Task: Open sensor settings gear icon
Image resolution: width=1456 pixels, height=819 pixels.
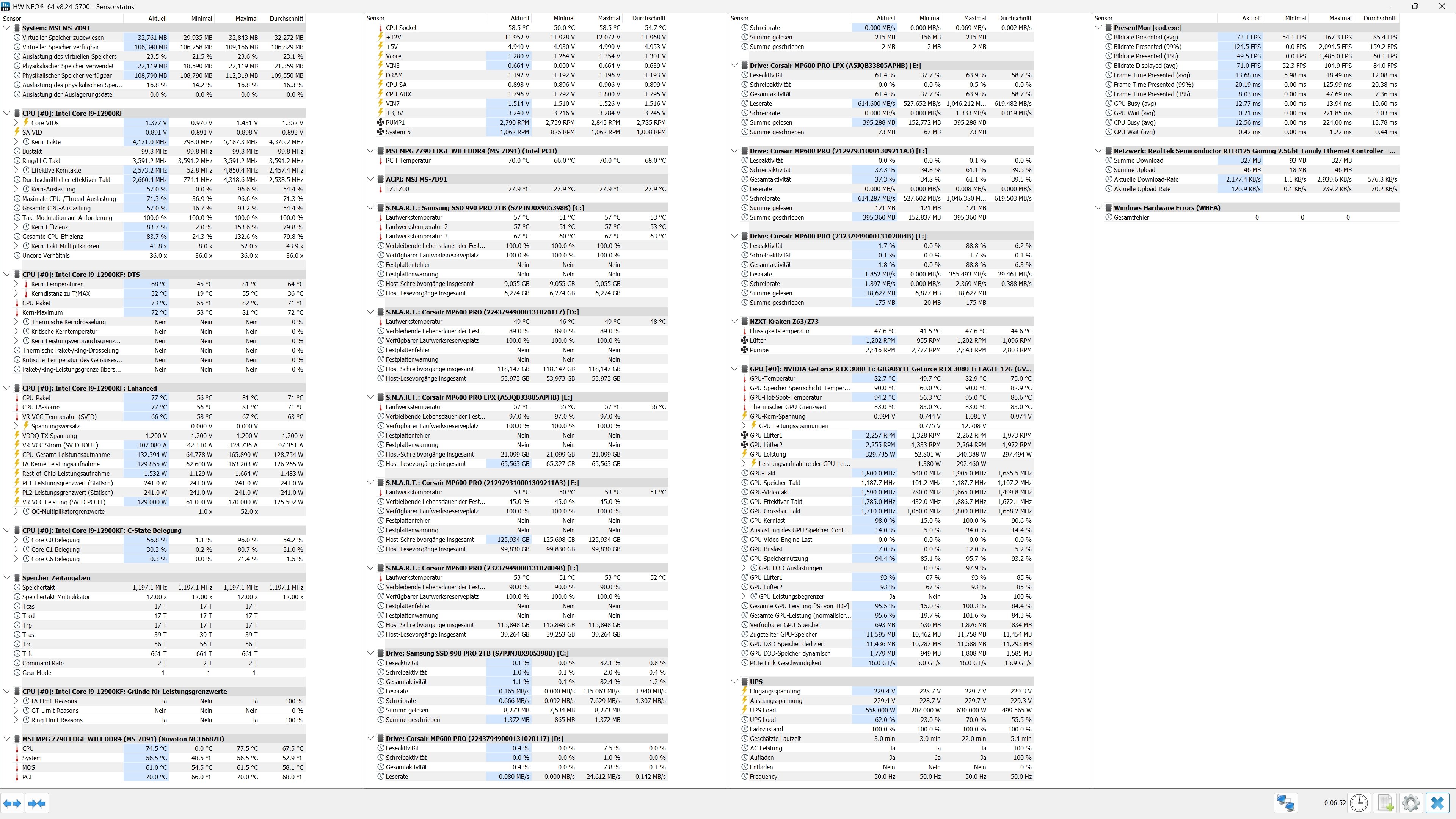Action: point(1411,803)
